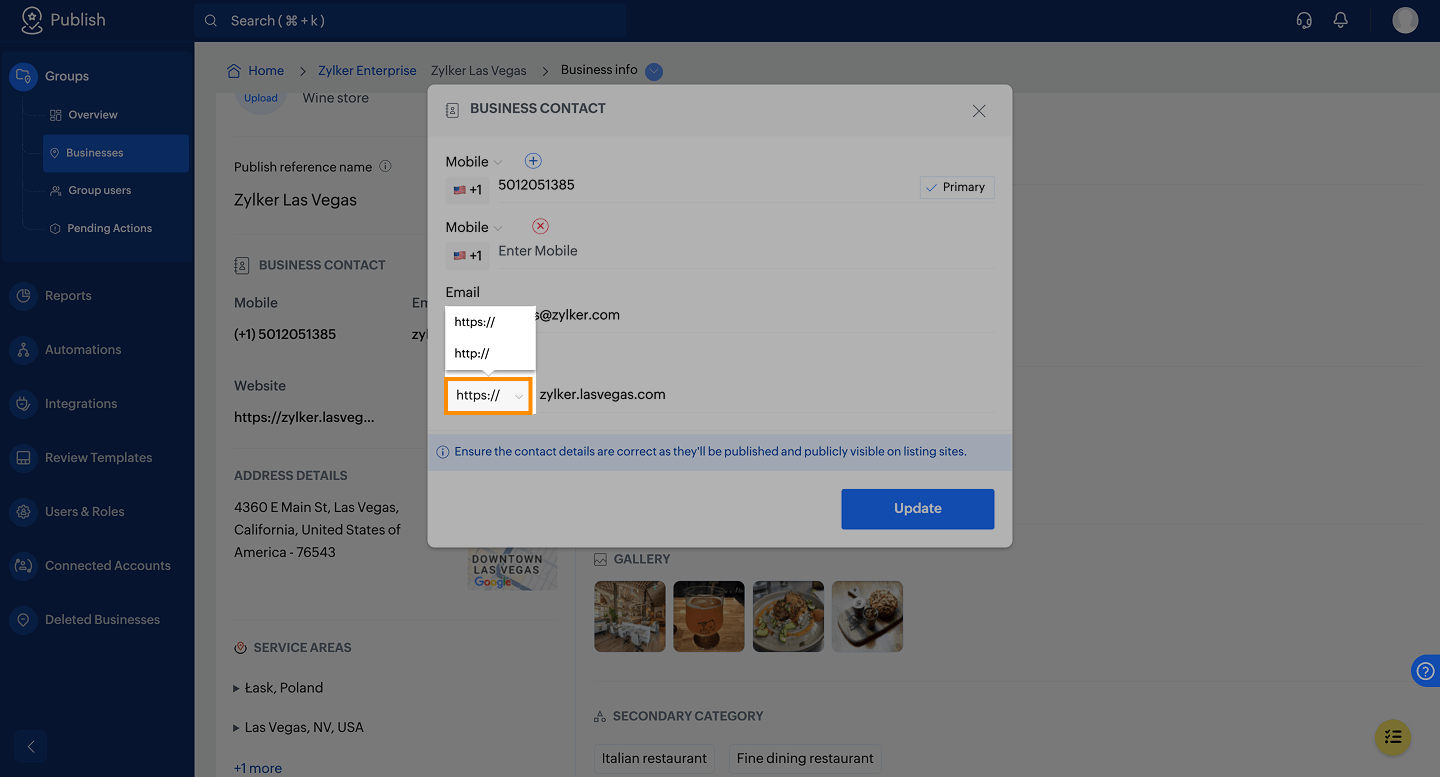The height and width of the screenshot is (777, 1440).
Task: Close the Business Contact dialog
Action: (979, 111)
